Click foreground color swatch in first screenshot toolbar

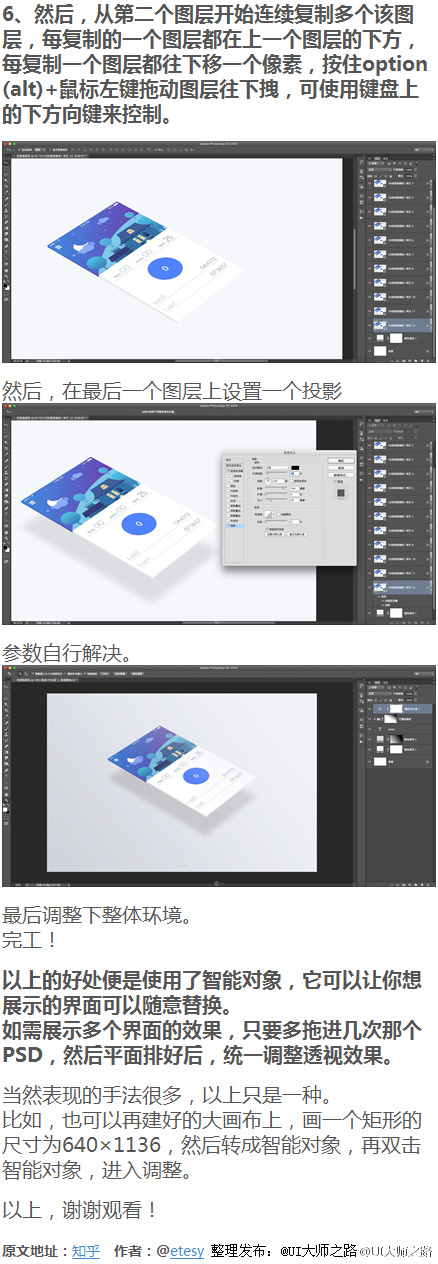coord(7,286)
